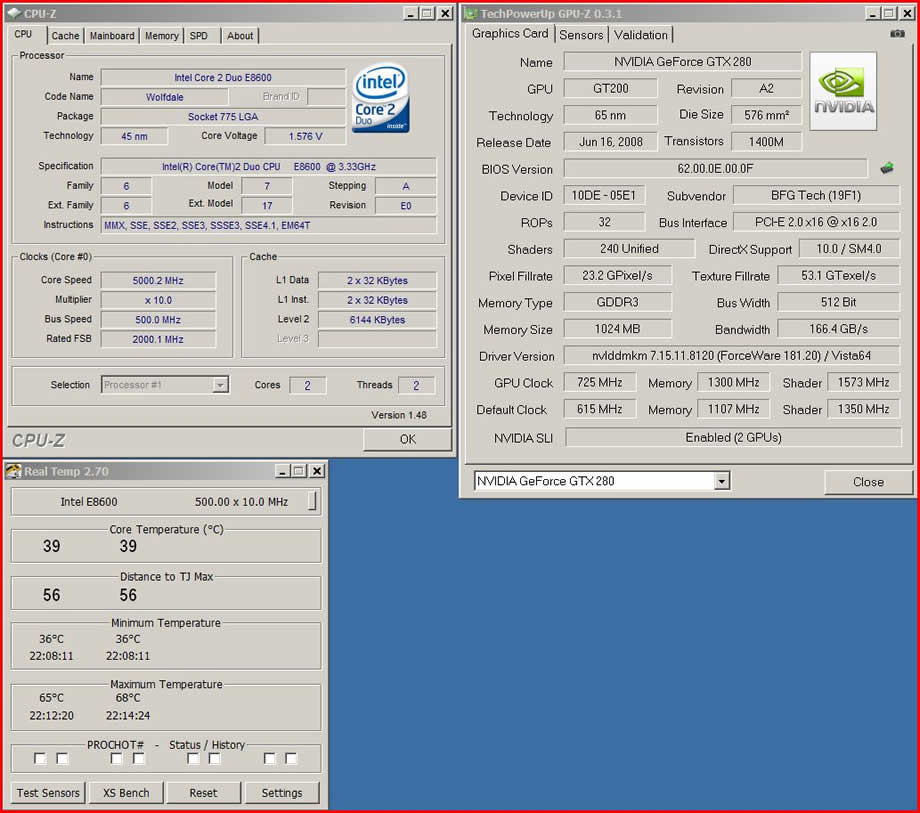This screenshot has height=813, width=920.
Task: Click the NVIDIA logo in GPU-Z
Action: coord(843,92)
